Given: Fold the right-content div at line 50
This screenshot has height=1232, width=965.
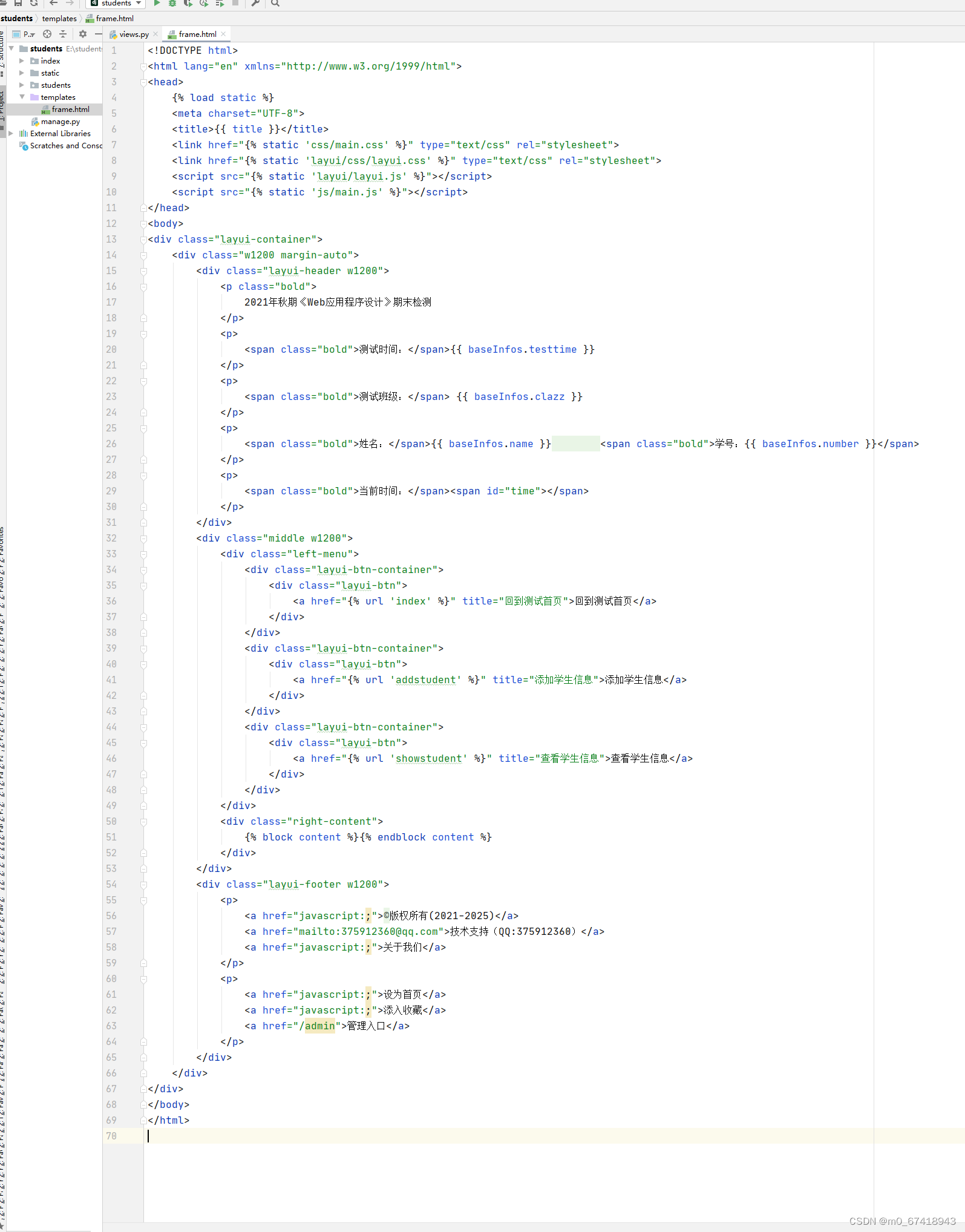Looking at the screenshot, I should click(143, 822).
